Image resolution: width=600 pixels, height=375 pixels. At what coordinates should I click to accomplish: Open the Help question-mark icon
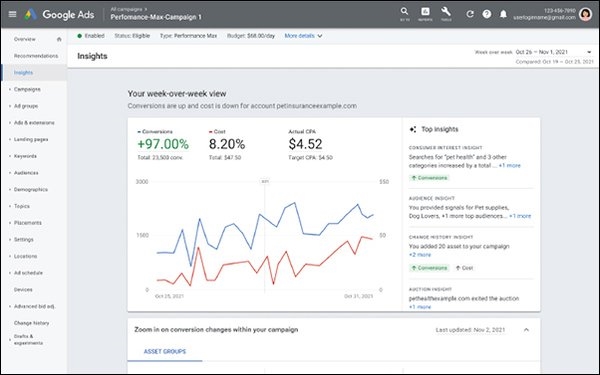click(487, 14)
